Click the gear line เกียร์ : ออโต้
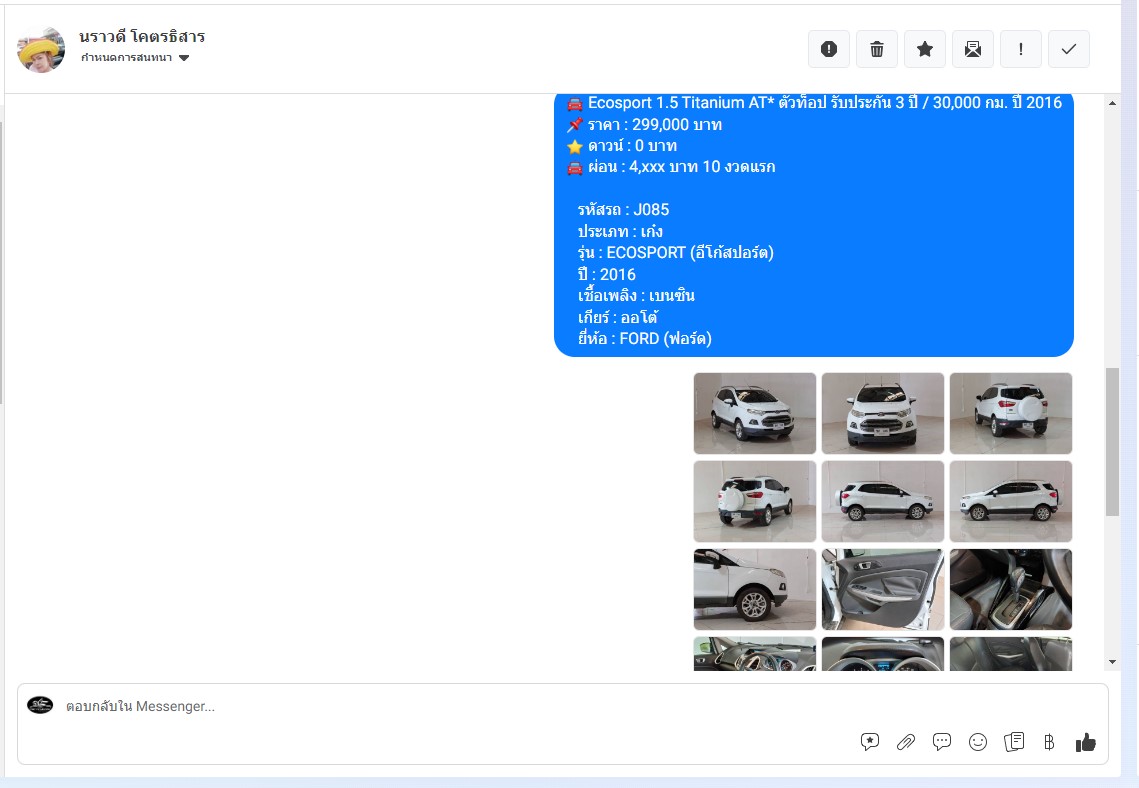This screenshot has width=1139, height=788. tap(618, 317)
